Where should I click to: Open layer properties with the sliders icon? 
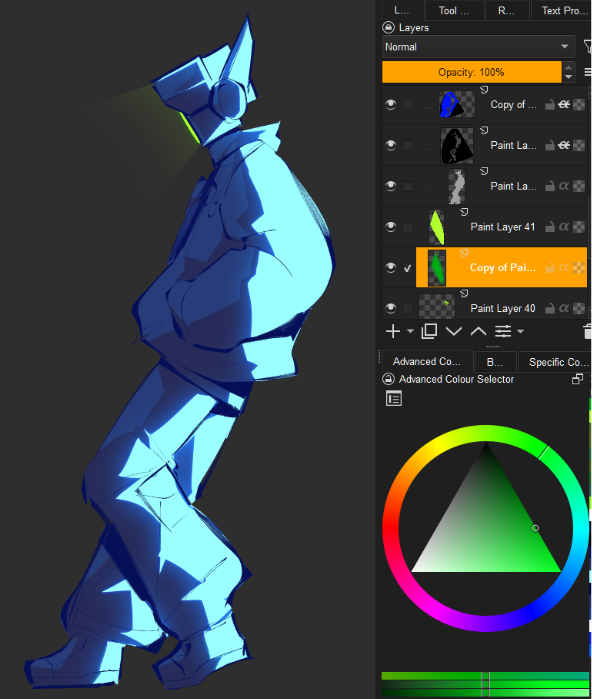(503, 332)
